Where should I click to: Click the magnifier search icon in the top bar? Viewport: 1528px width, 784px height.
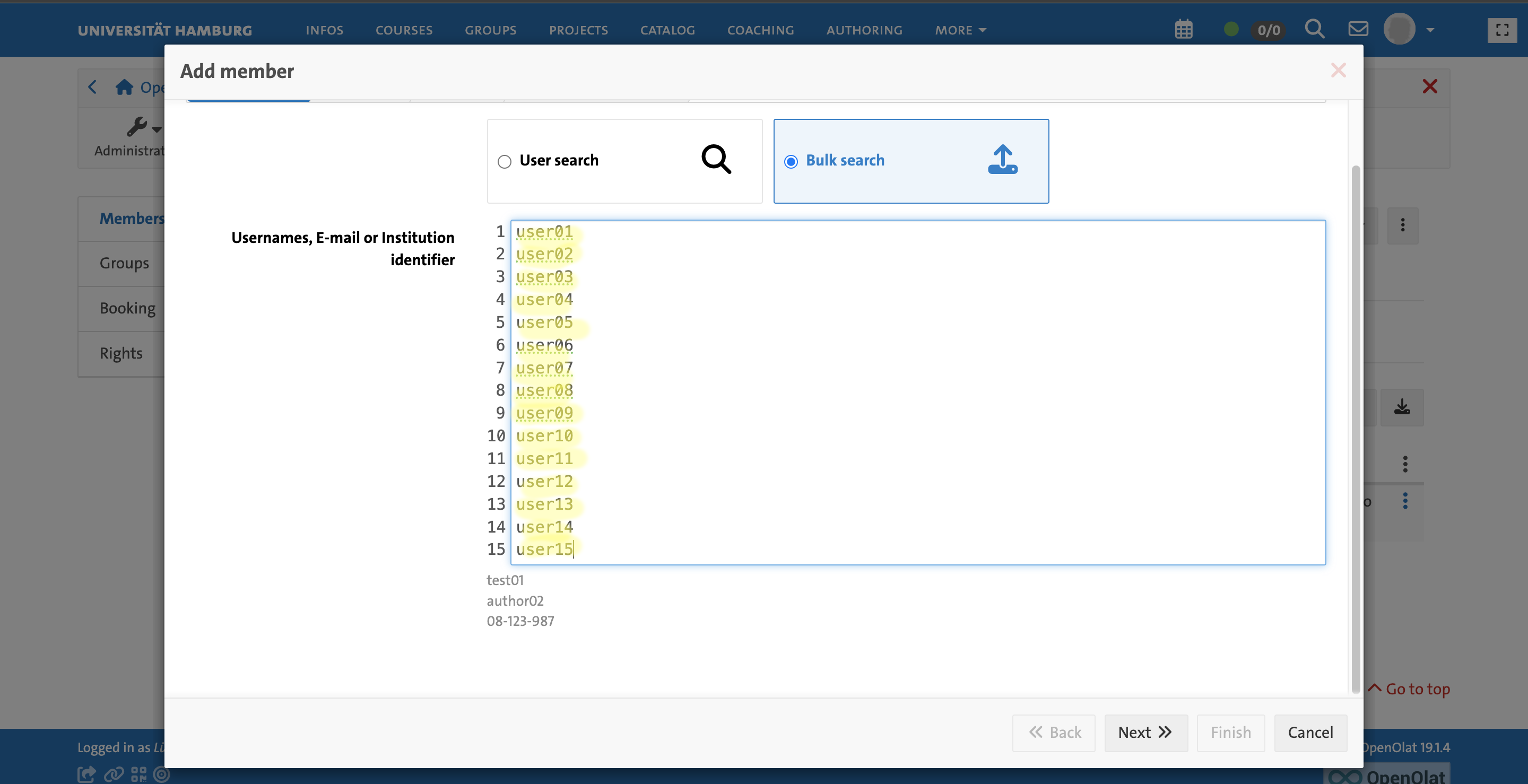1315,29
